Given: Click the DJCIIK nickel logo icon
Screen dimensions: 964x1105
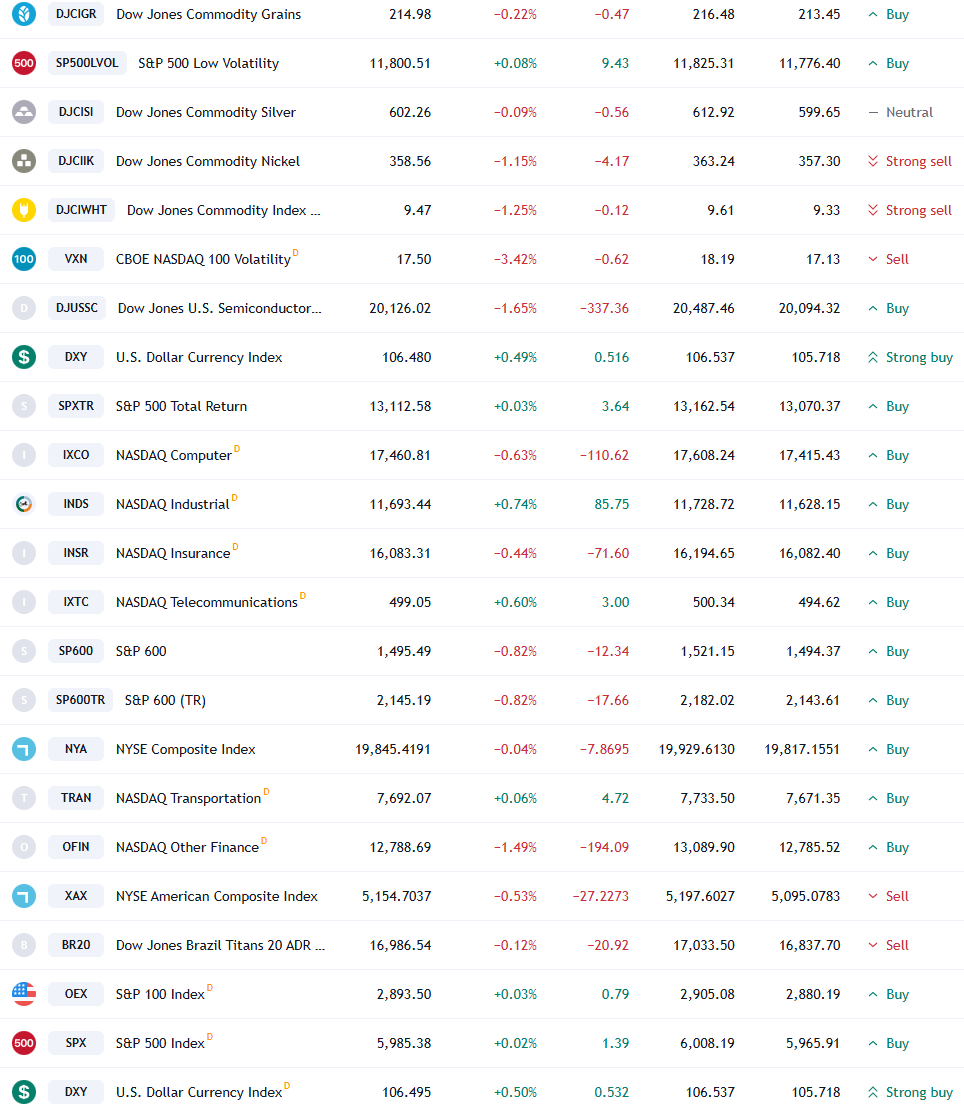Looking at the screenshot, I should point(24,161).
